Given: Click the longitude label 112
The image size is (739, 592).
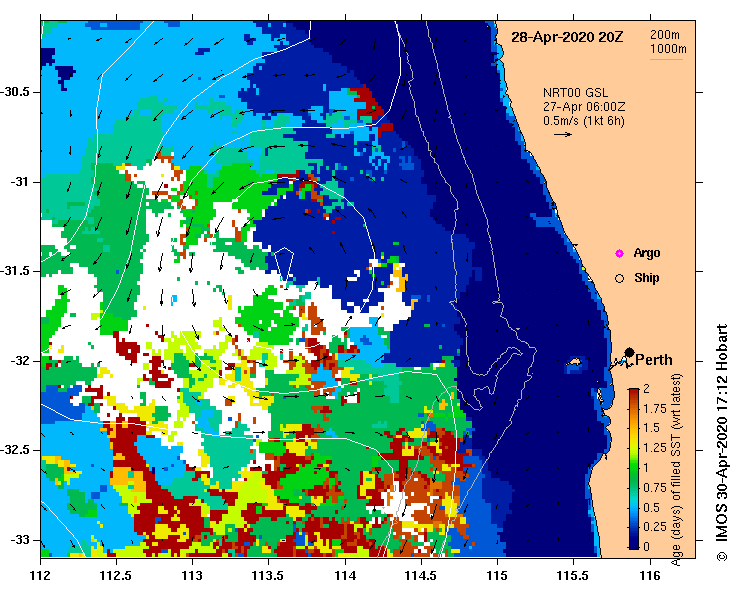Looking at the screenshot, I should [41, 576].
